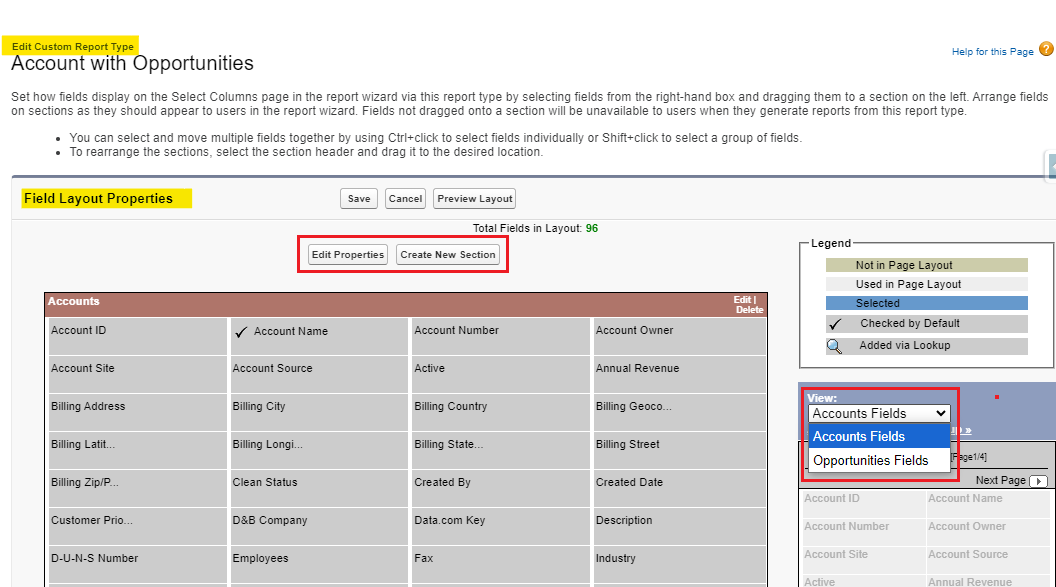Click the Not in Page Layout color swatch
The image size is (1056, 587).
926,265
